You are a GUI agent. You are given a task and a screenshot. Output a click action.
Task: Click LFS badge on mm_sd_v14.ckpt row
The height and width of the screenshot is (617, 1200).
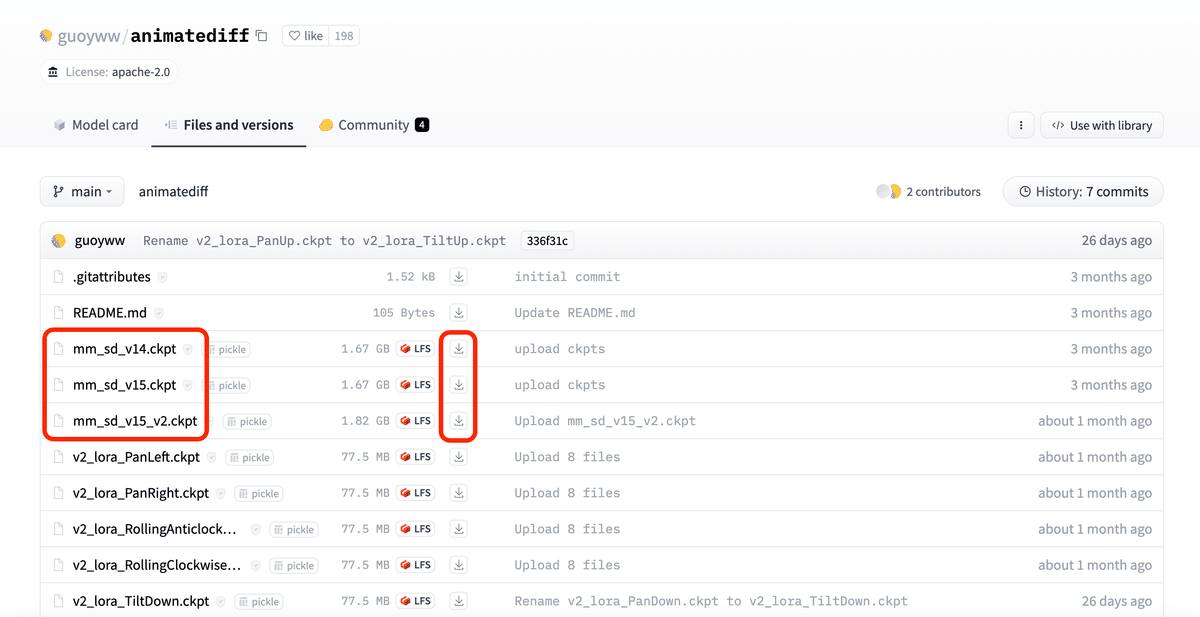point(415,349)
